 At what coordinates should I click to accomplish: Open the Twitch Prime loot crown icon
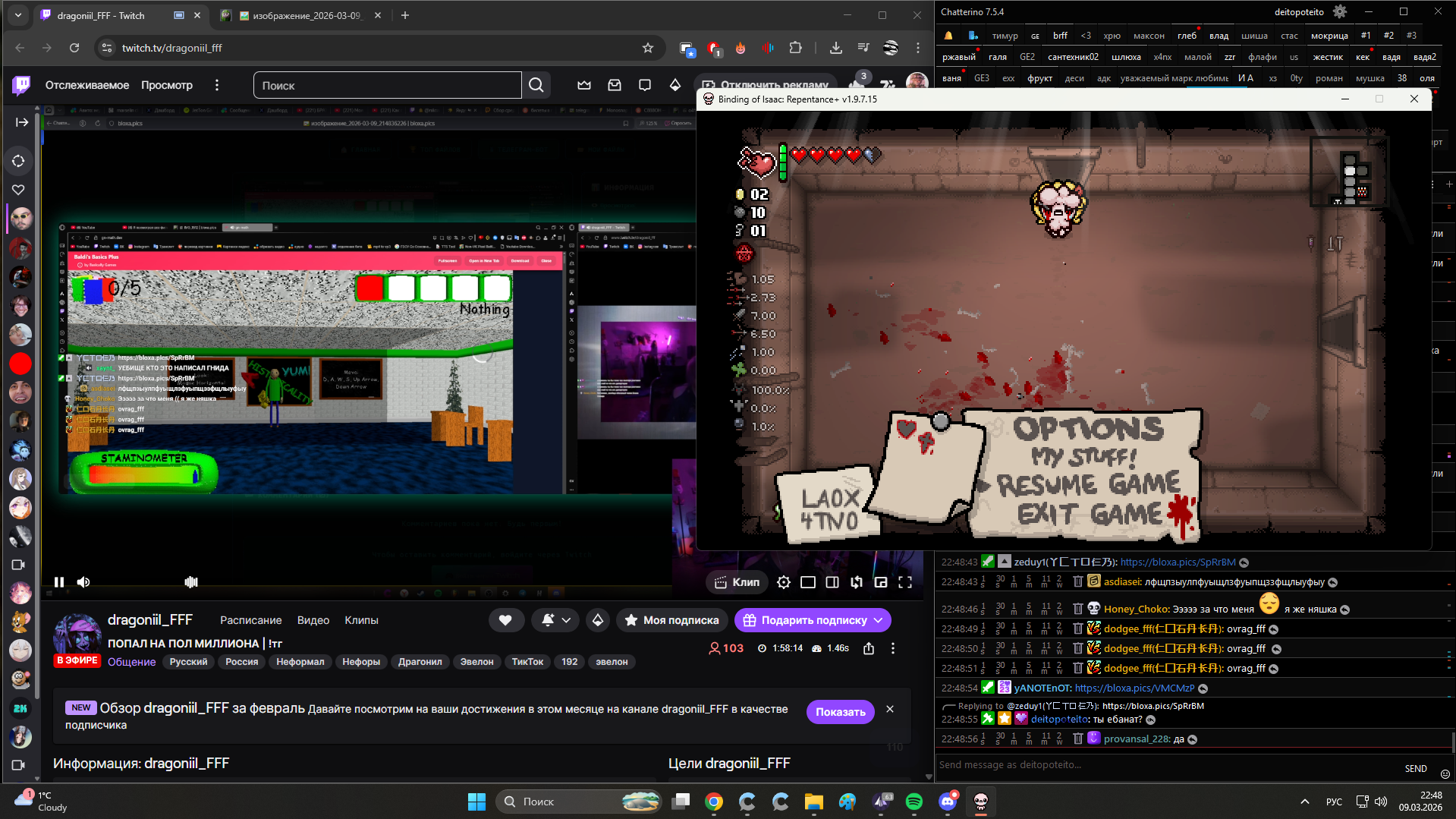[584, 85]
